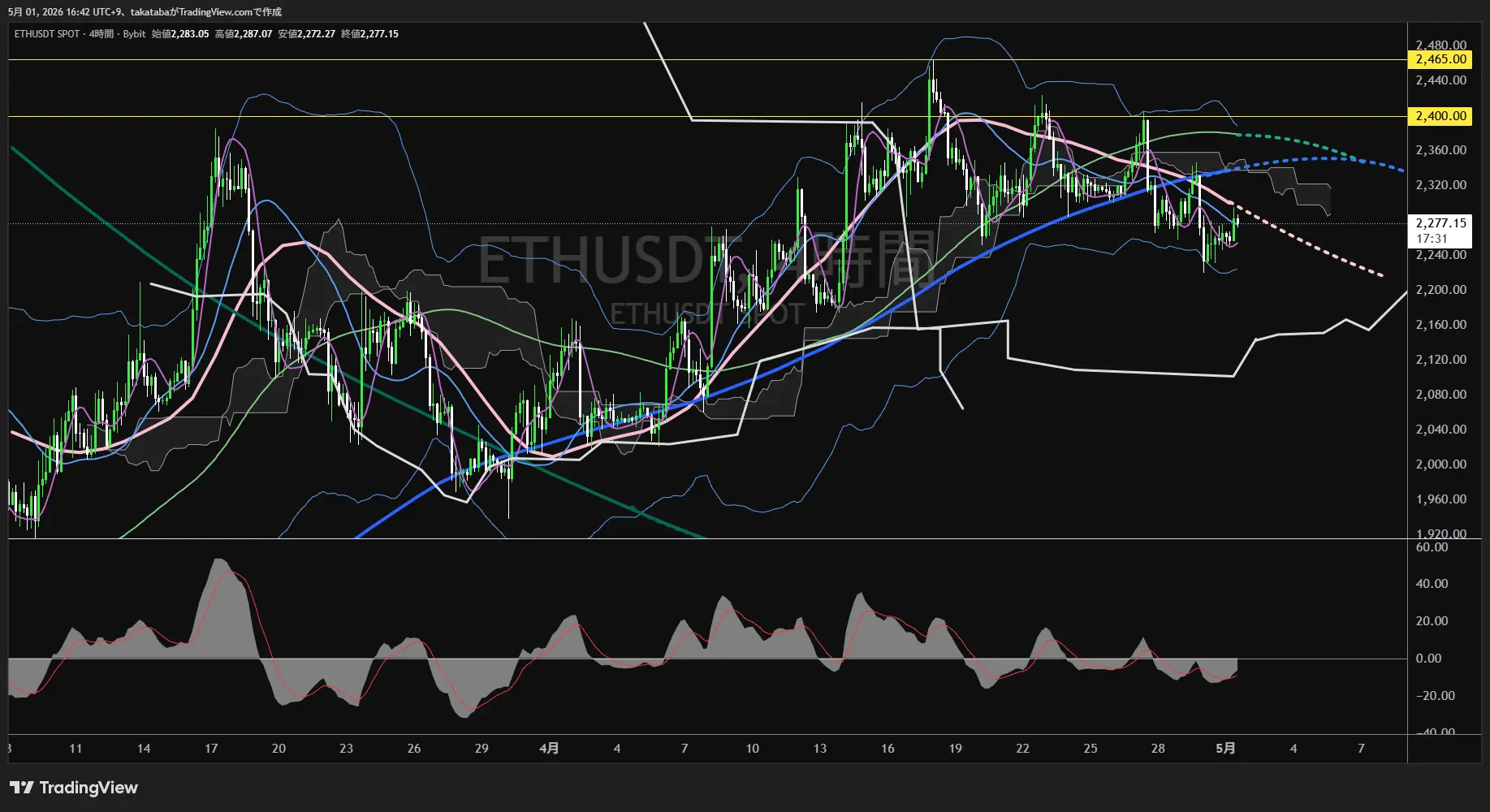1490x812 pixels.
Task: Click the 2,080.00 price axis label
Action: [1440, 395]
